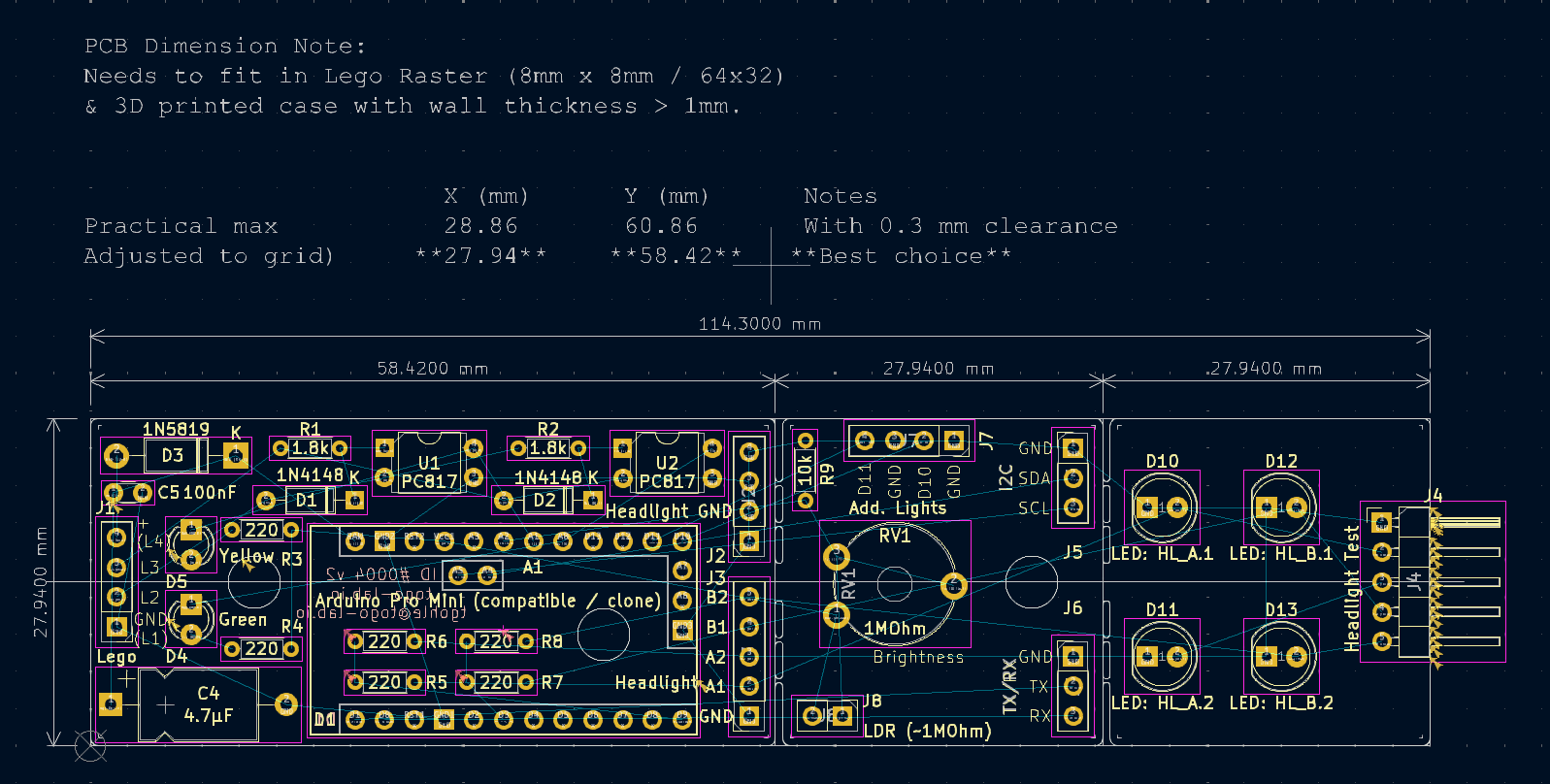Click the D10 LED footprint
Screen dimensions: 1550x784
coord(1162,507)
